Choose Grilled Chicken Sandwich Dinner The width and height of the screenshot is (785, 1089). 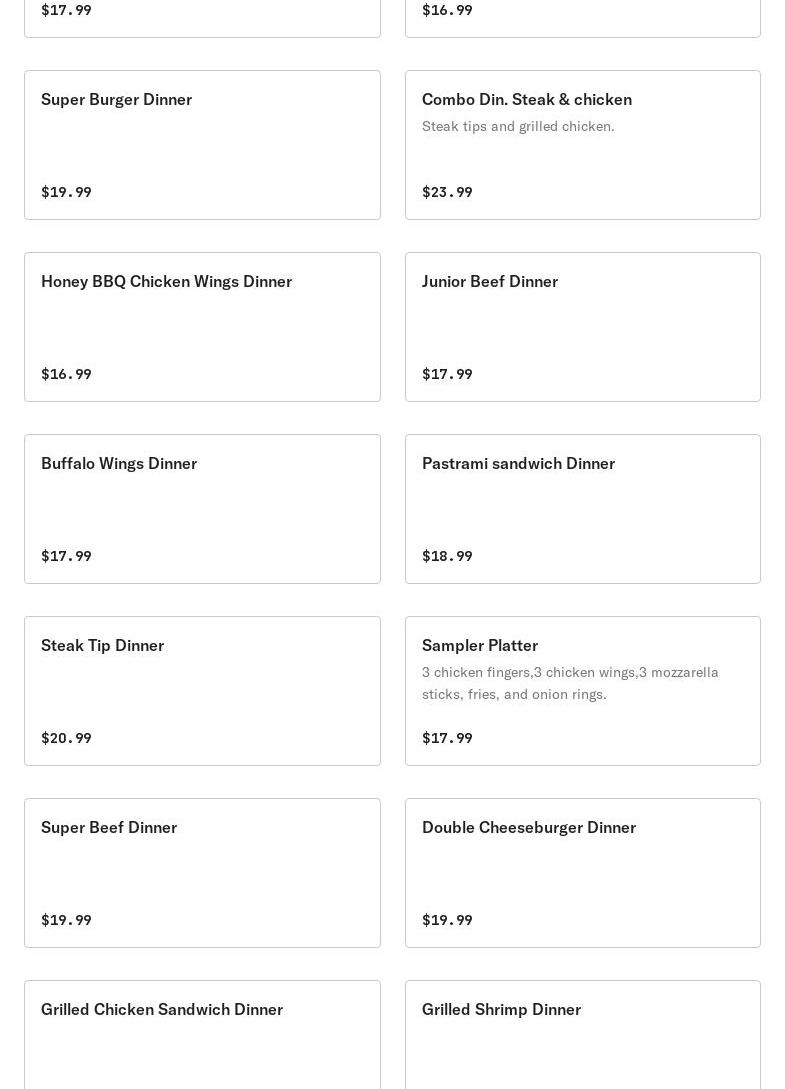pos(202,1035)
